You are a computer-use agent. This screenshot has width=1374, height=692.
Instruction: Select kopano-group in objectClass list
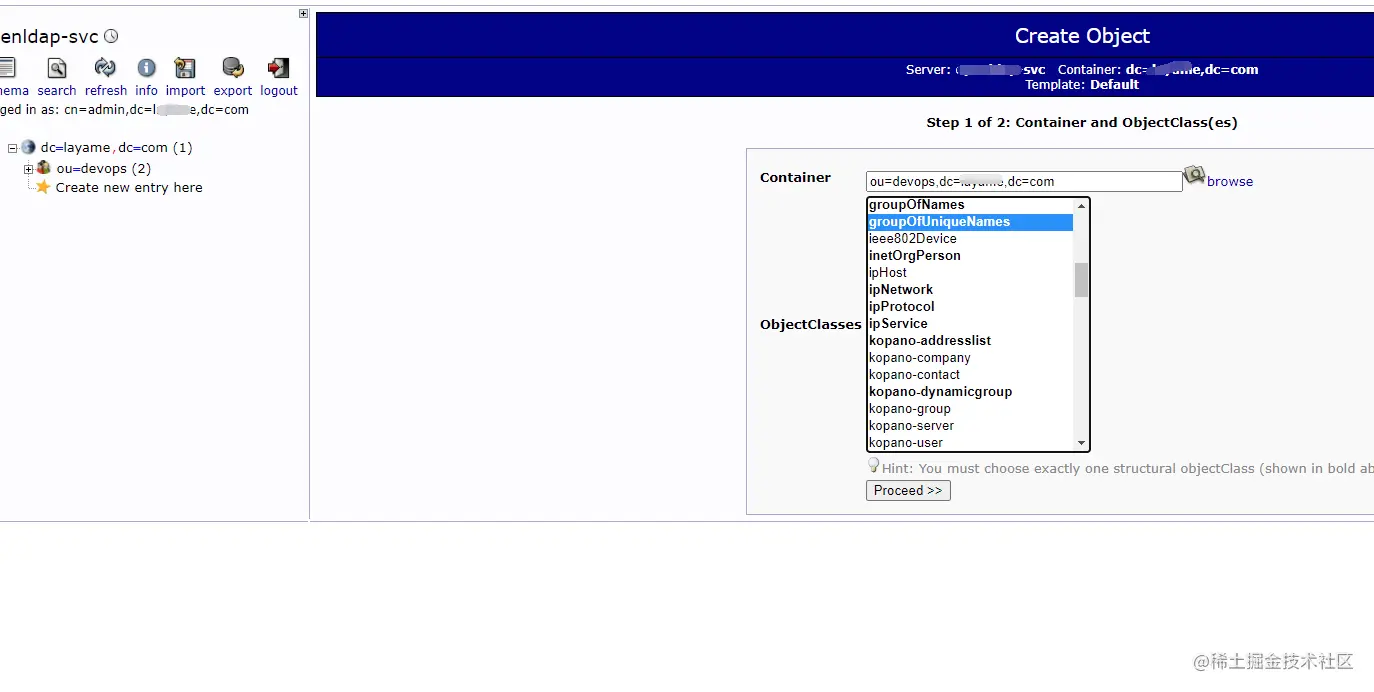click(x=970, y=409)
